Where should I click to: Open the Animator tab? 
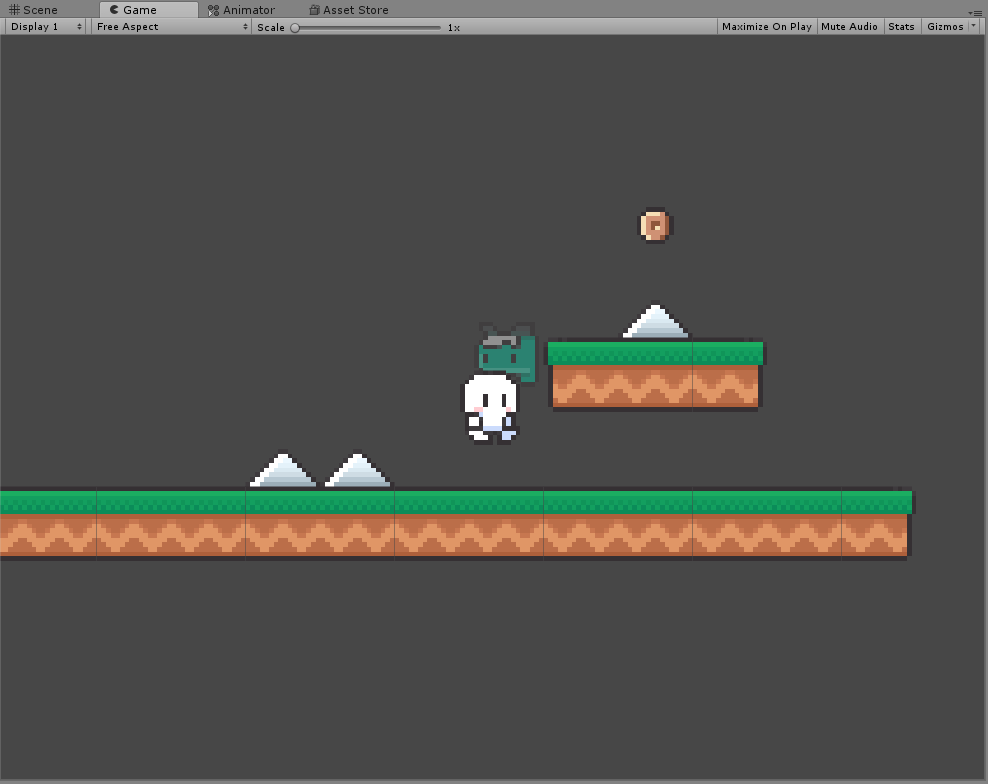tap(242, 9)
